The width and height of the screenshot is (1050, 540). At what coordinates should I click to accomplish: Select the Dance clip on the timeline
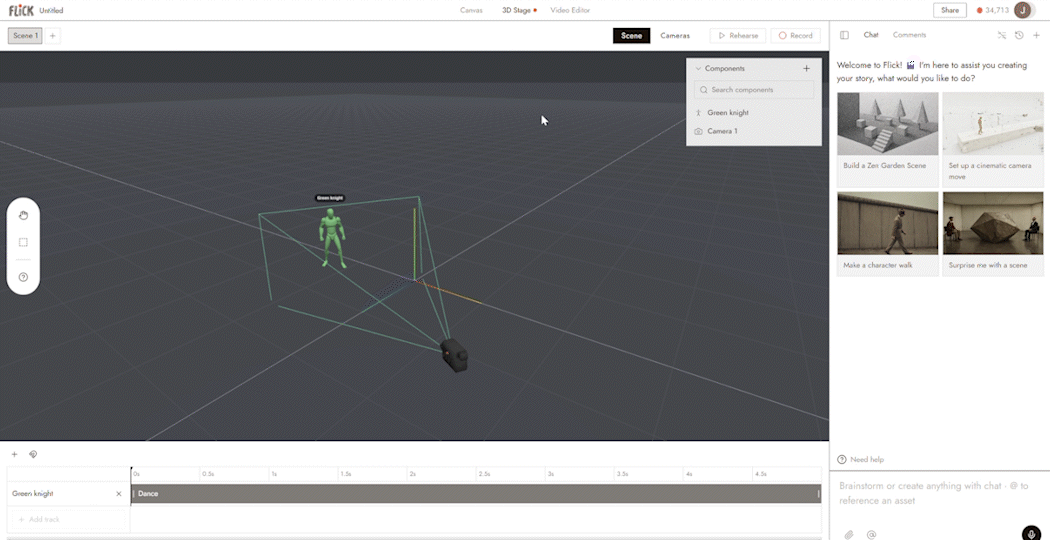coord(476,494)
